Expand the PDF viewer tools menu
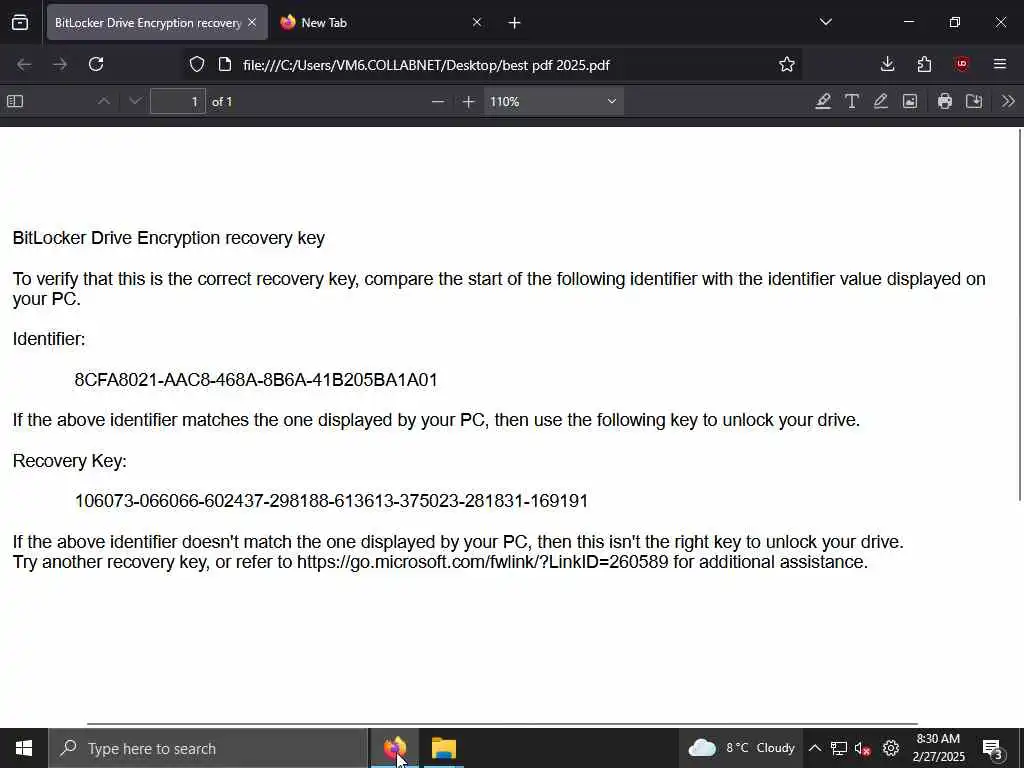This screenshot has height=768, width=1024. [1008, 101]
